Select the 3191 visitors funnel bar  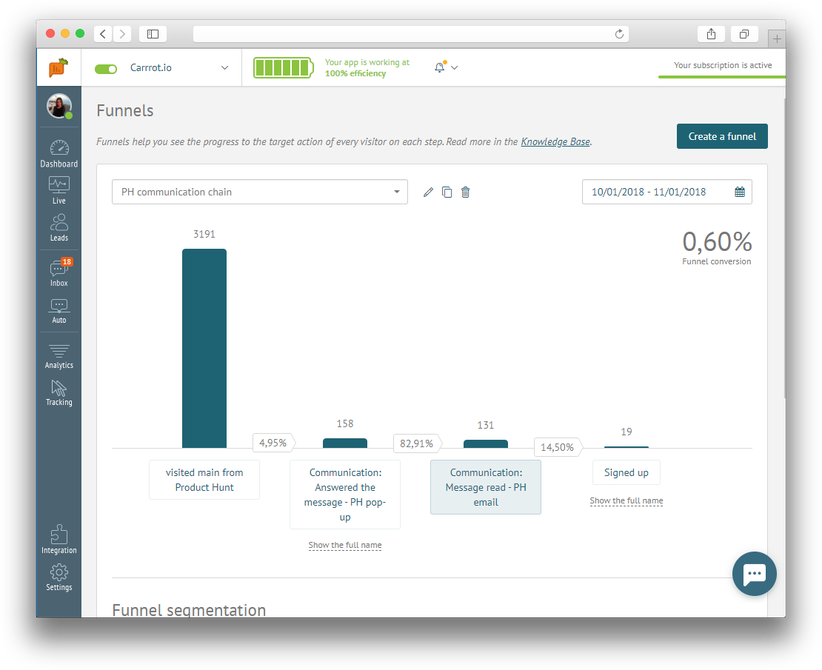point(204,348)
